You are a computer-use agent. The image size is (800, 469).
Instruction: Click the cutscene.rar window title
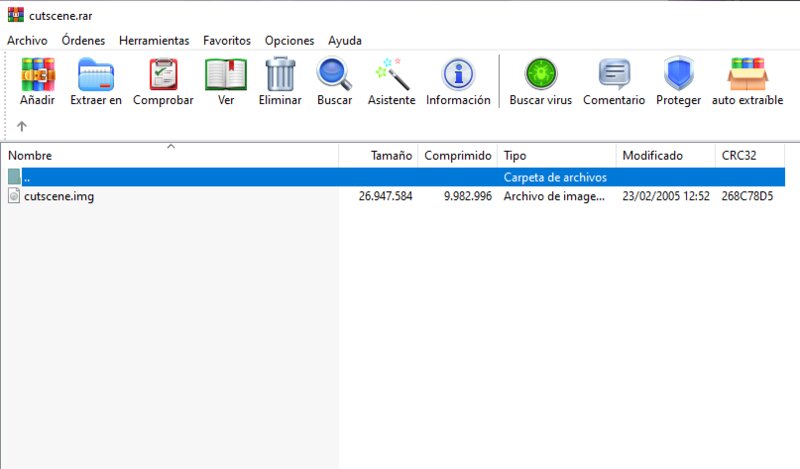coord(61,16)
